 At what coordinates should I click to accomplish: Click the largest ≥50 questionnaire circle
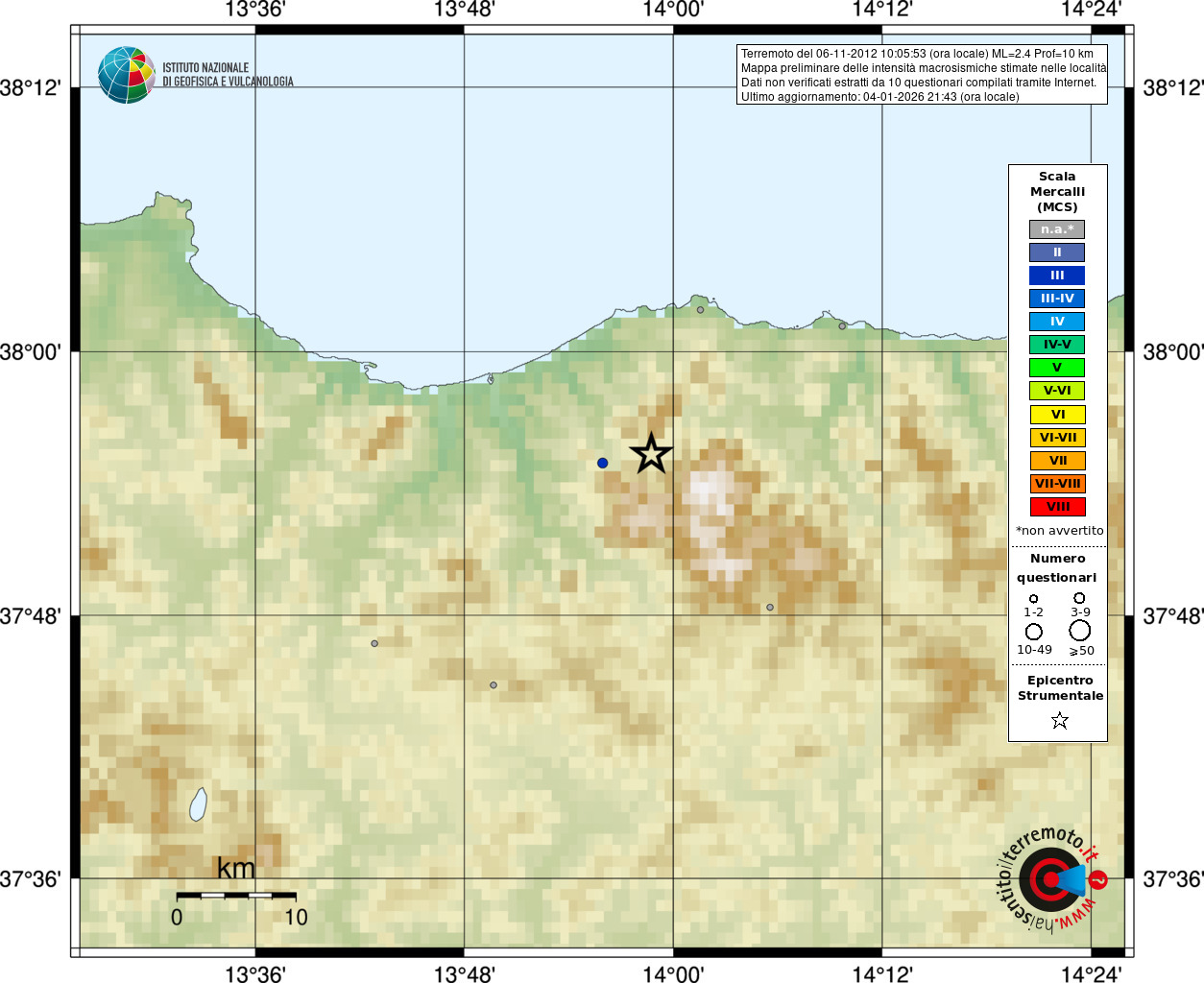(x=1080, y=631)
